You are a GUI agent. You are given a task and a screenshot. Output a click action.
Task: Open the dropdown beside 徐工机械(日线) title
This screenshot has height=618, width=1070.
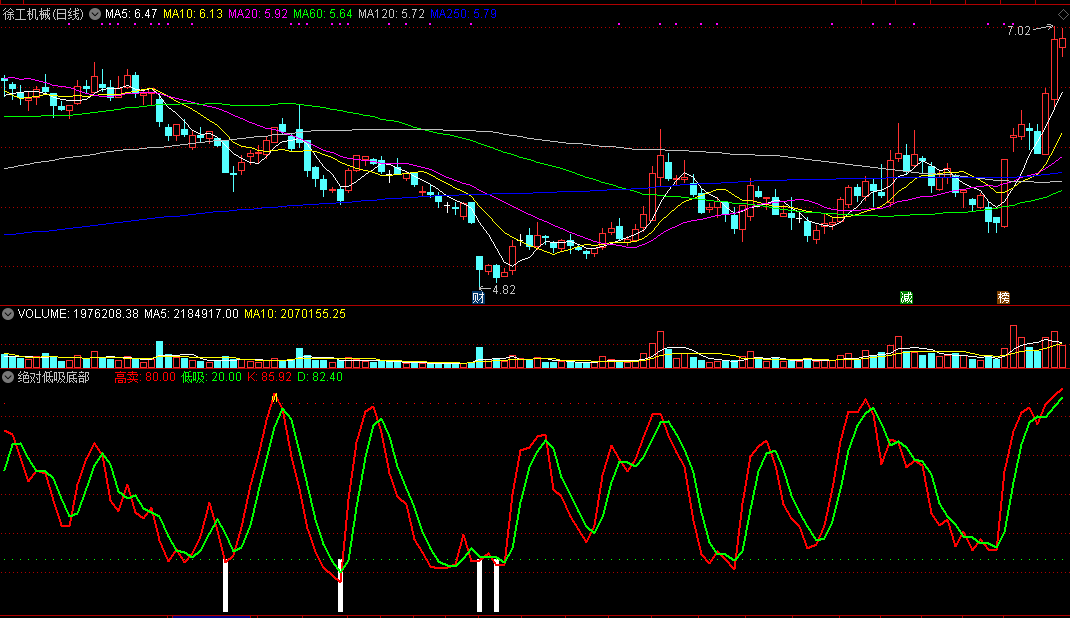coord(95,14)
